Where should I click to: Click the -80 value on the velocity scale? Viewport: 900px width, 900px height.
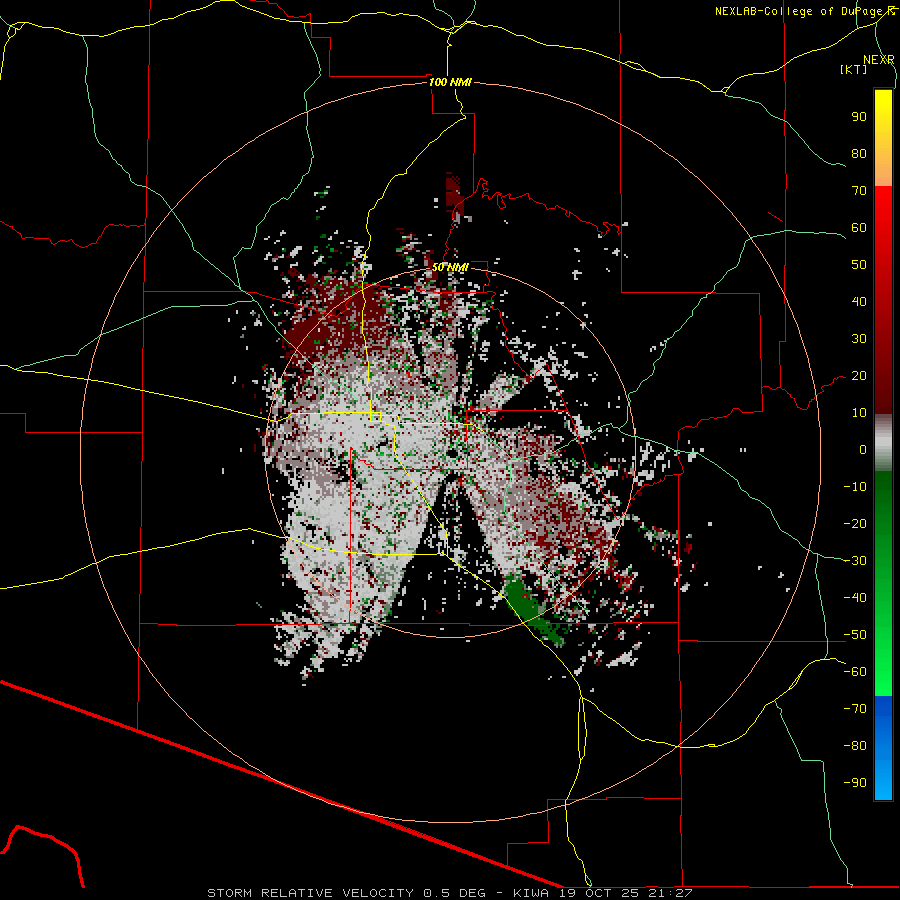[x=855, y=746]
